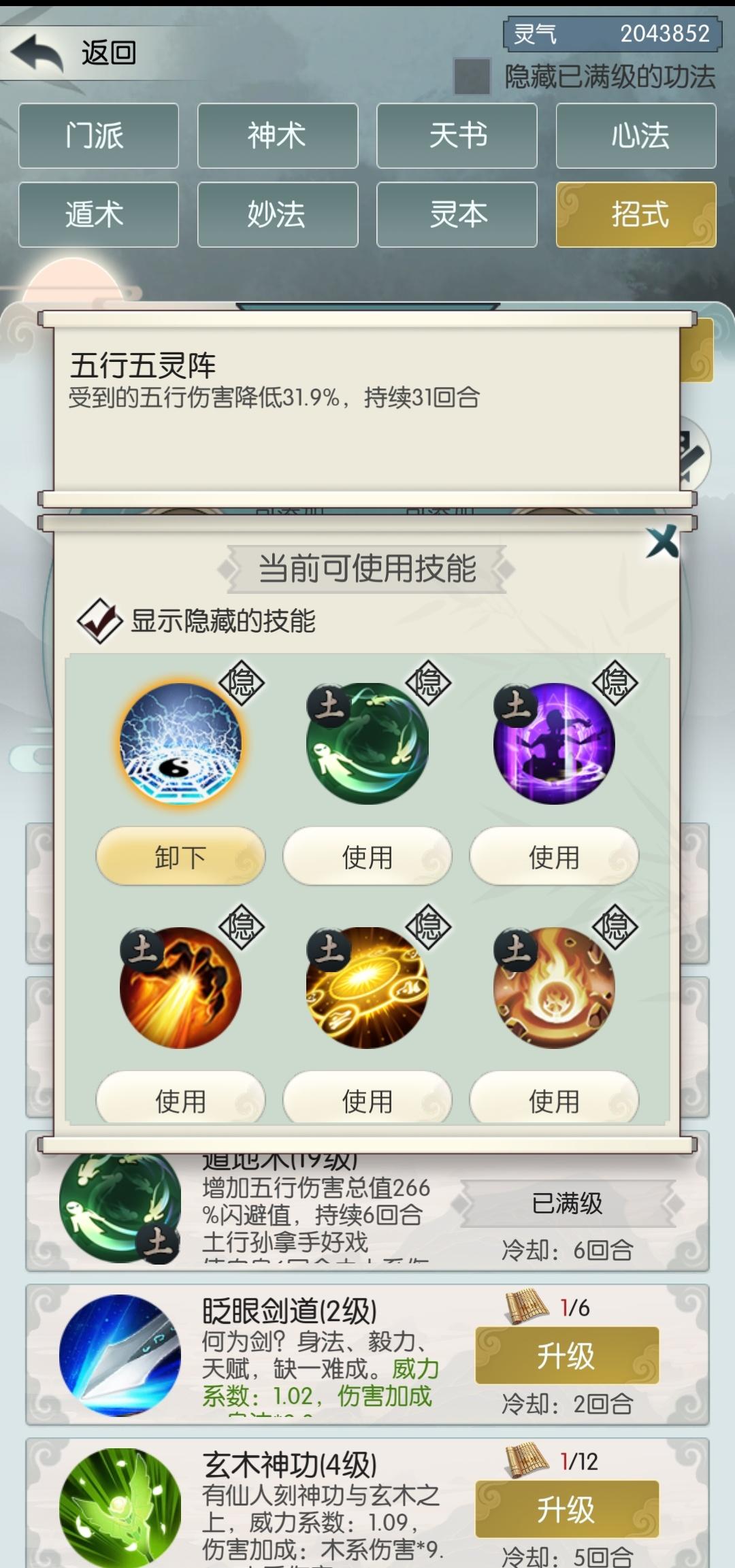This screenshot has width=735, height=1568.
Task: Select the lightning bagua array skill icon
Action: tap(180, 744)
